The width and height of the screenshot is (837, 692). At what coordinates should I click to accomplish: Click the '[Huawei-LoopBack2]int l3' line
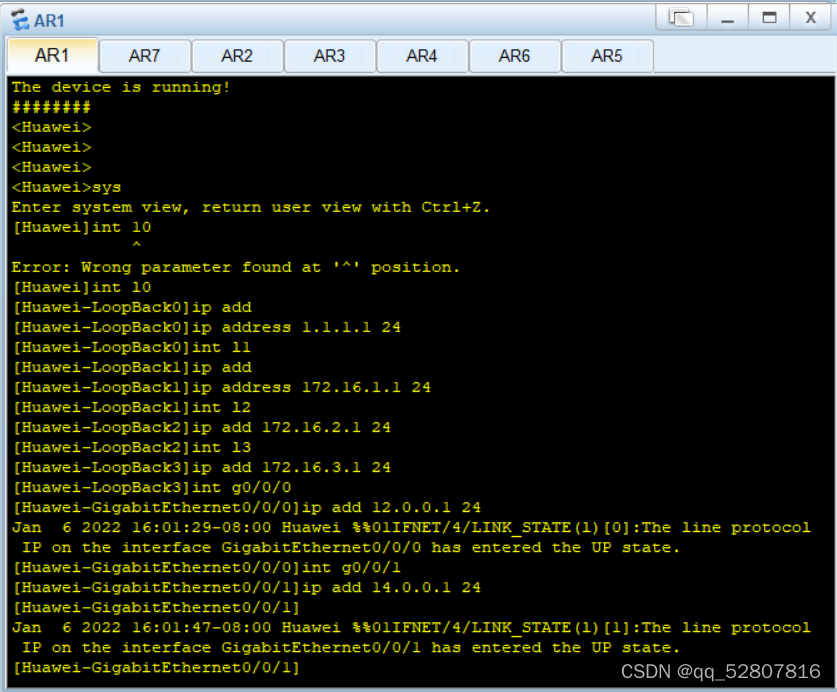coord(131,447)
